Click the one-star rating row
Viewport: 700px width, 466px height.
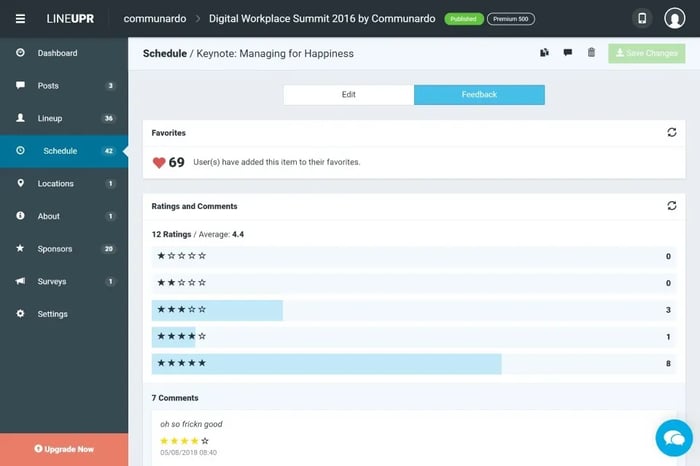pyautogui.click(x=414, y=256)
